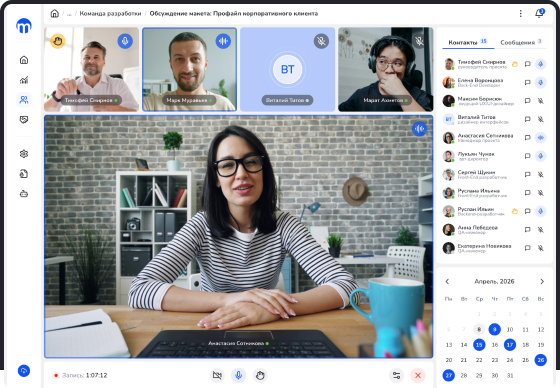
Task: Click the raised hand next to Тимофей Смирнов in contacts
Action: [515, 64]
